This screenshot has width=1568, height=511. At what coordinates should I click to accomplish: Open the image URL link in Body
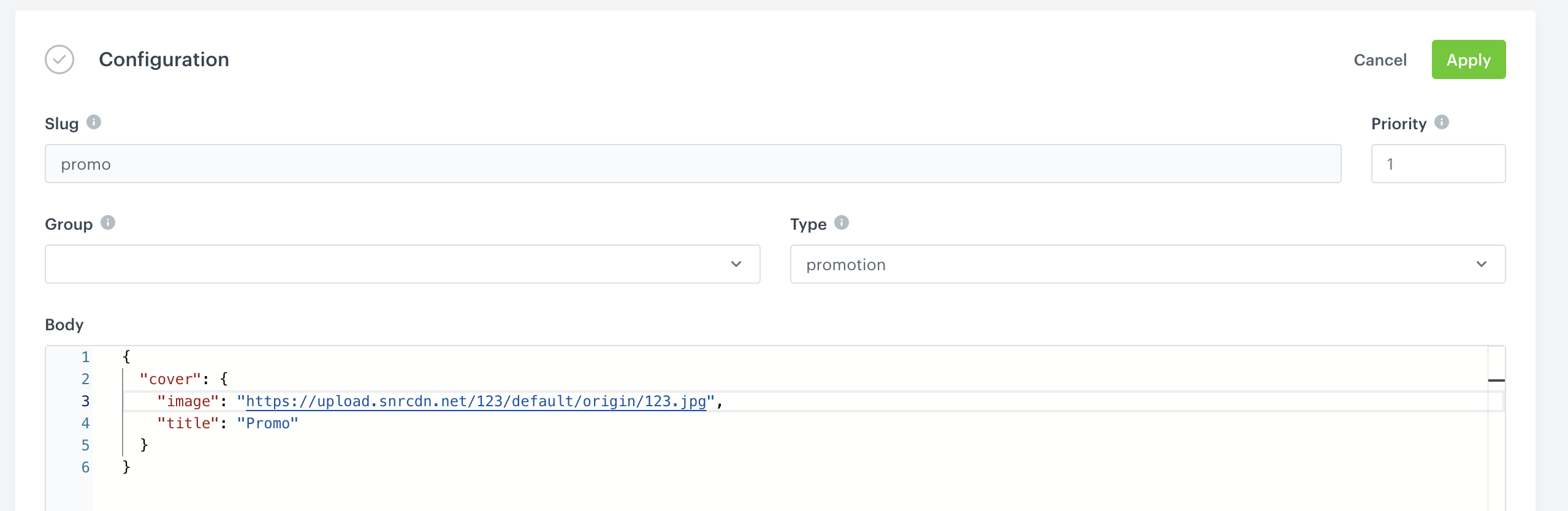476,401
